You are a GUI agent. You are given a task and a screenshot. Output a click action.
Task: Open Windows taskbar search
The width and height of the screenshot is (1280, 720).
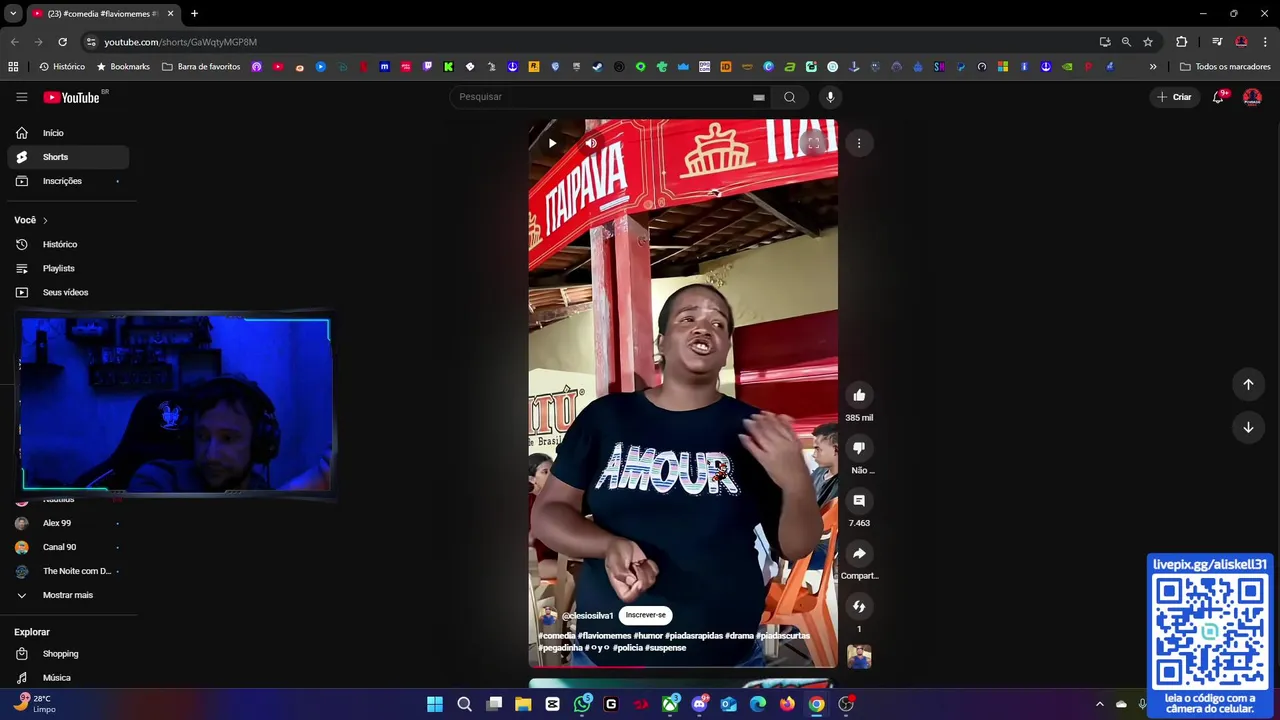464,704
